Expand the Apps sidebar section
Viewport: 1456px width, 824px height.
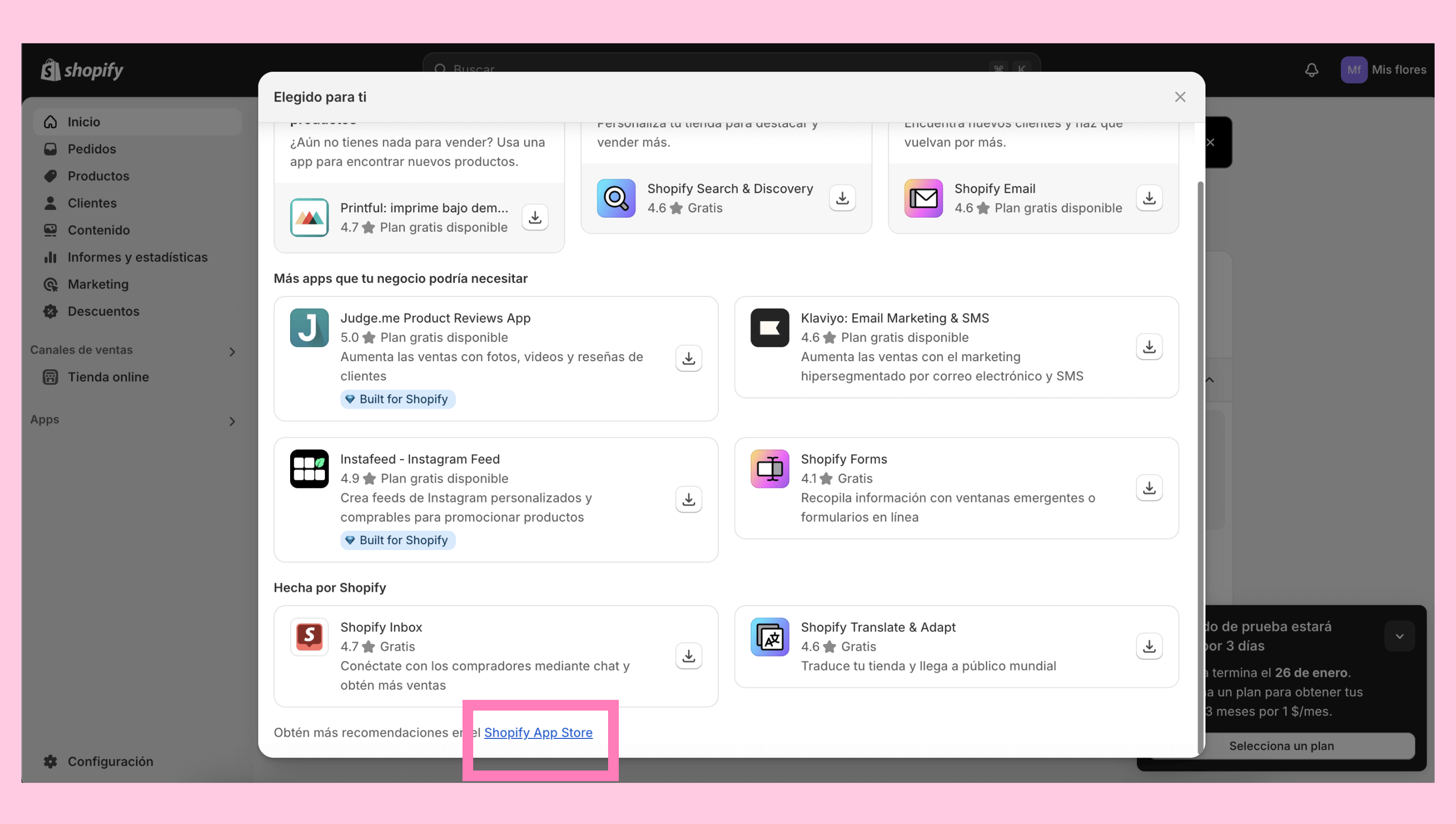coord(232,421)
